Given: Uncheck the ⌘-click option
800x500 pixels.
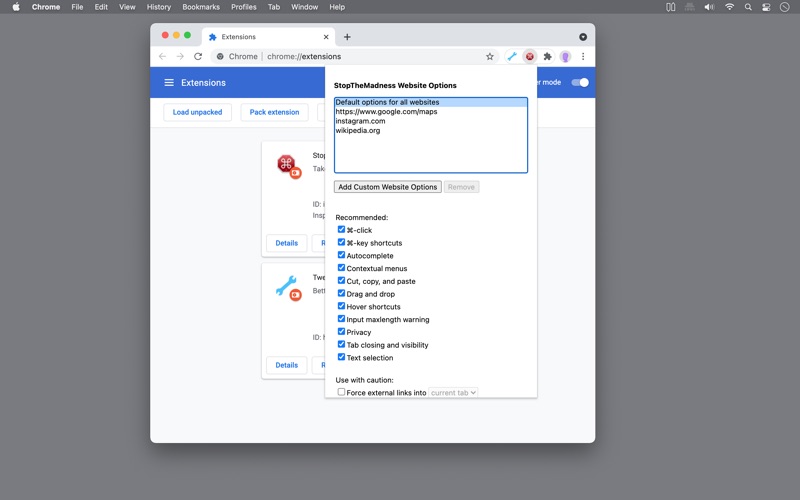Looking at the screenshot, I should [341, 230].
